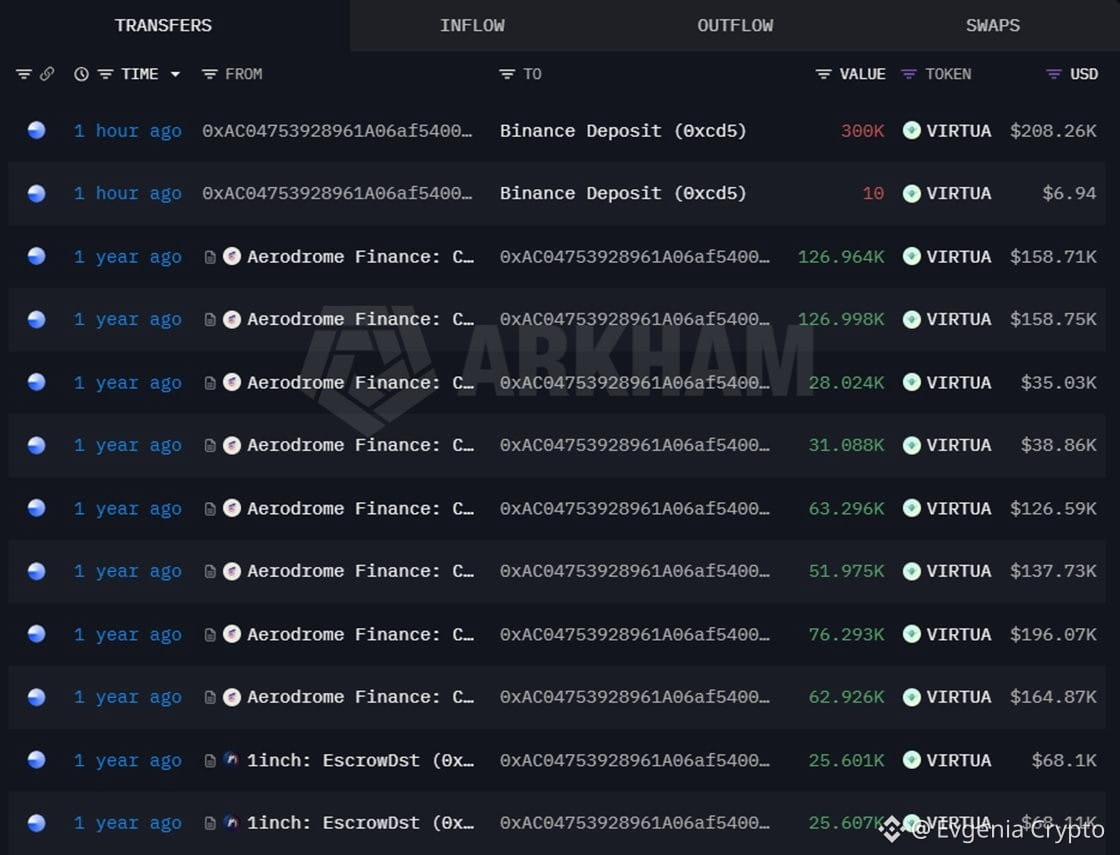Open Binance Deposit (0xcd5) in 300K row
The width and height of the screenshot is (1120, 855).
point(623,131)
